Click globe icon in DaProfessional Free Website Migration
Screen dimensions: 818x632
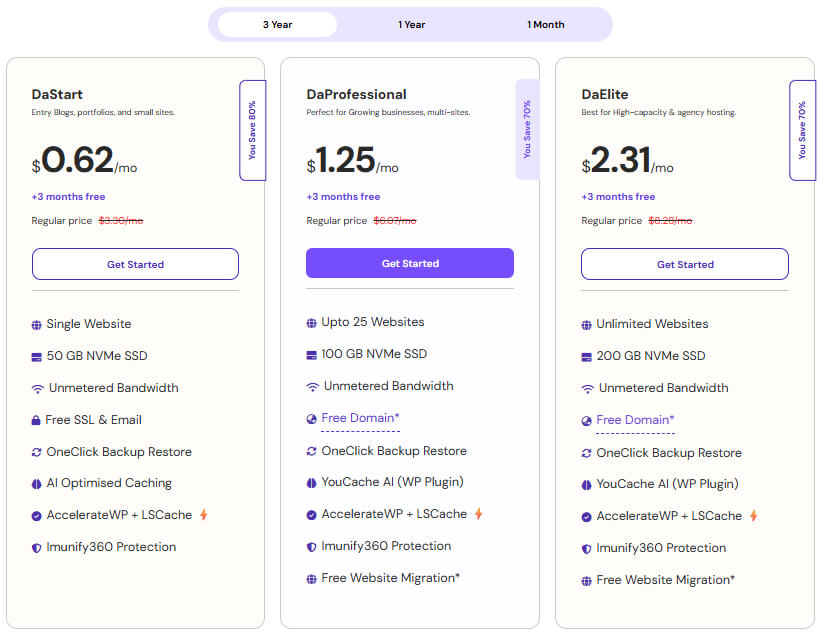pos(311,579)
